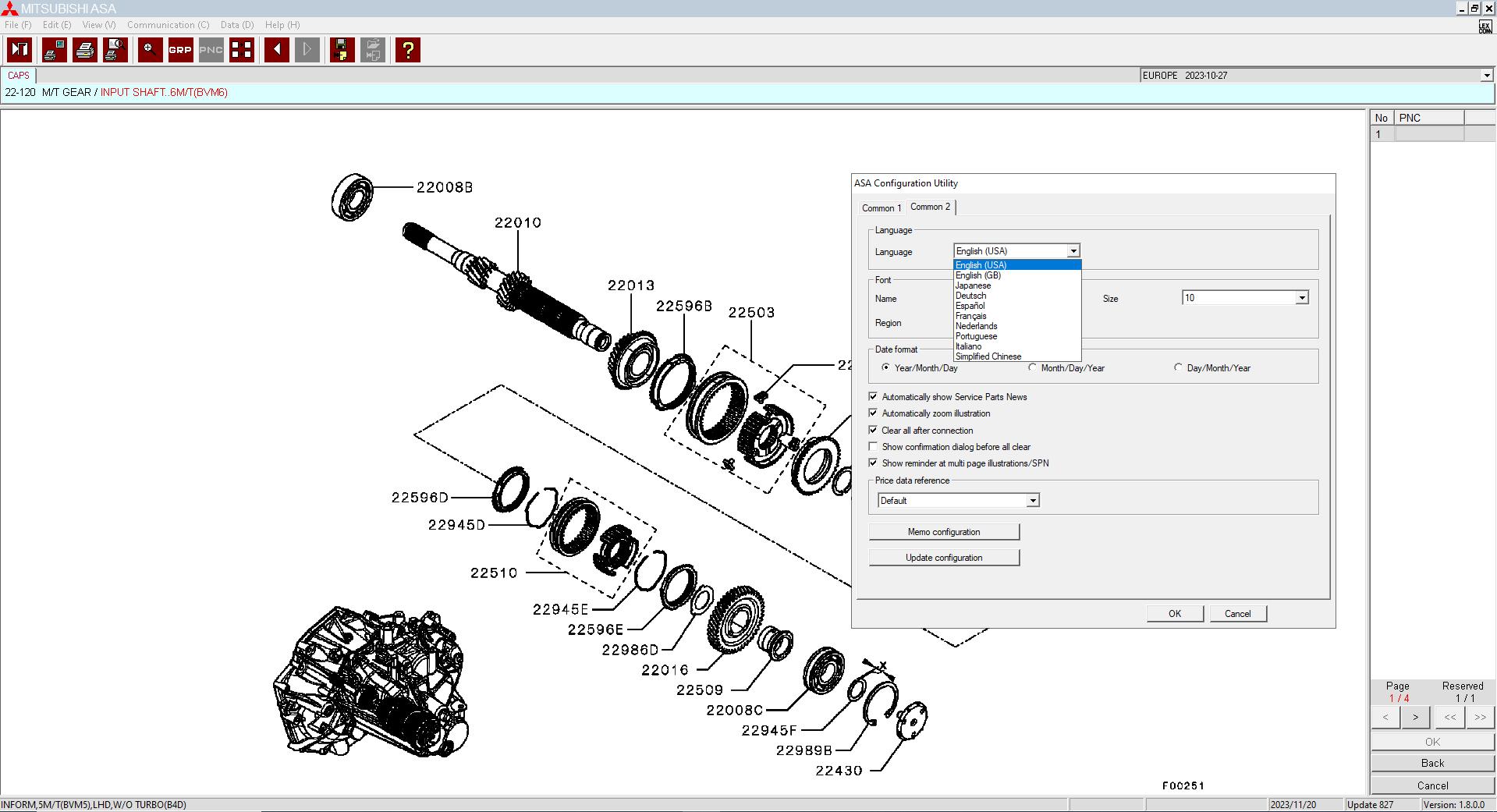This screenshot has height=812, width=1497.
Task: Click part number 22010 on the diagram
Action: tap(518, 222)
